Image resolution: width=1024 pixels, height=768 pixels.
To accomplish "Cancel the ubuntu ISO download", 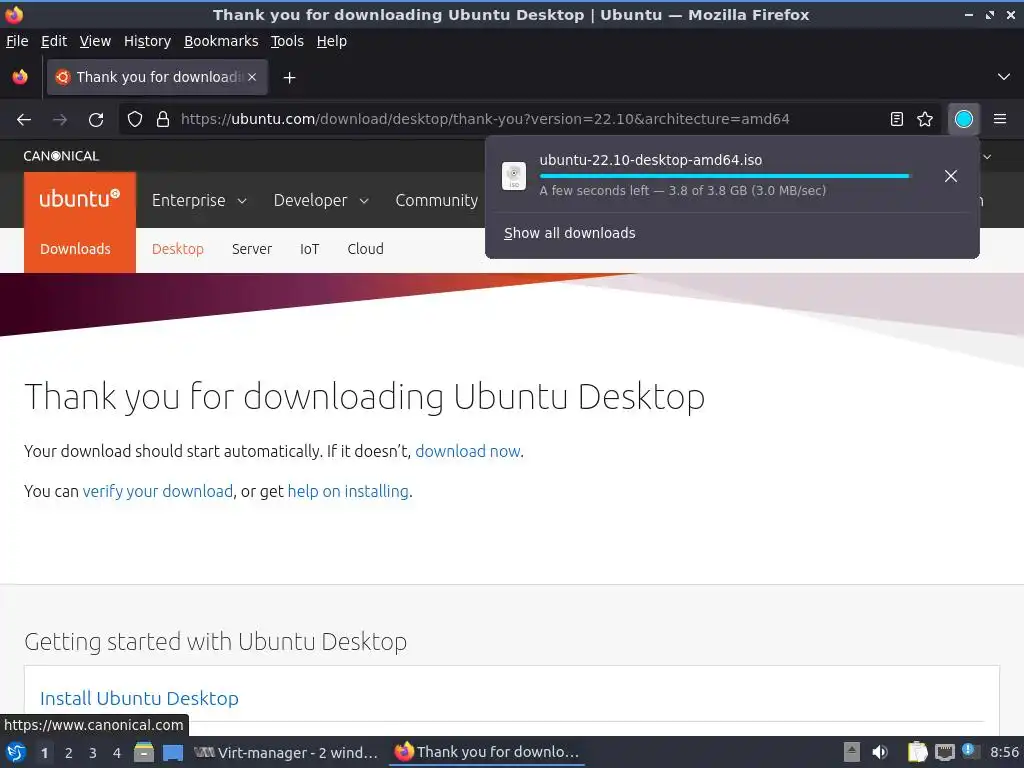I will (951, 176).
